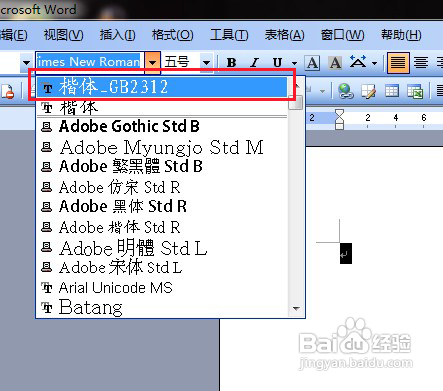The height and width of the screenshot is (391, 443).
Task: Choose Adobe 仿宋 Std R font
Action: tap(162, 187)
